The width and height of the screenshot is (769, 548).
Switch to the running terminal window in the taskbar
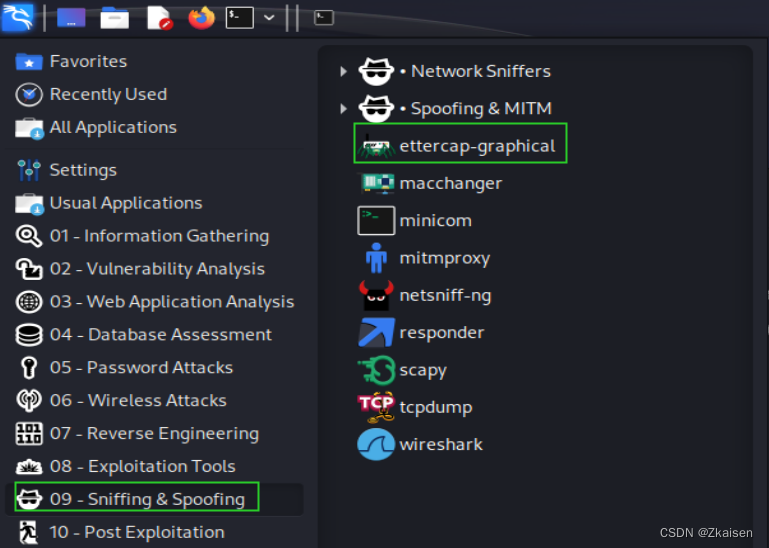coord(324,18)
